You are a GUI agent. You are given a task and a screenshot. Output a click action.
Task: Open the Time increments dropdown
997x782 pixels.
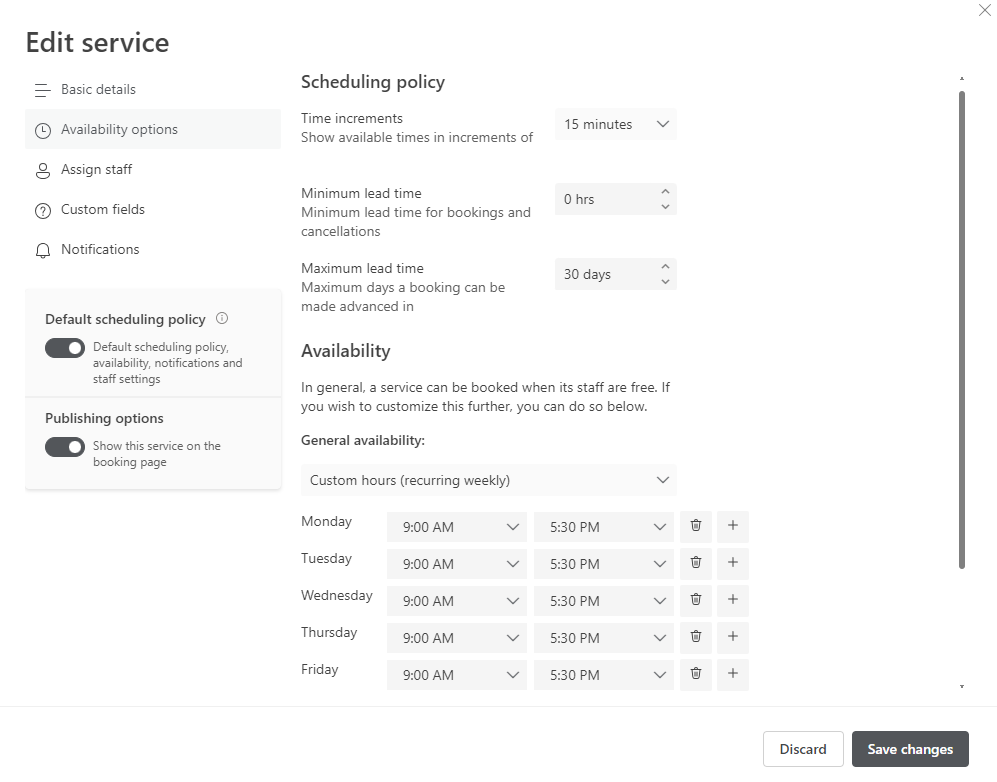(x=615, y=125)
